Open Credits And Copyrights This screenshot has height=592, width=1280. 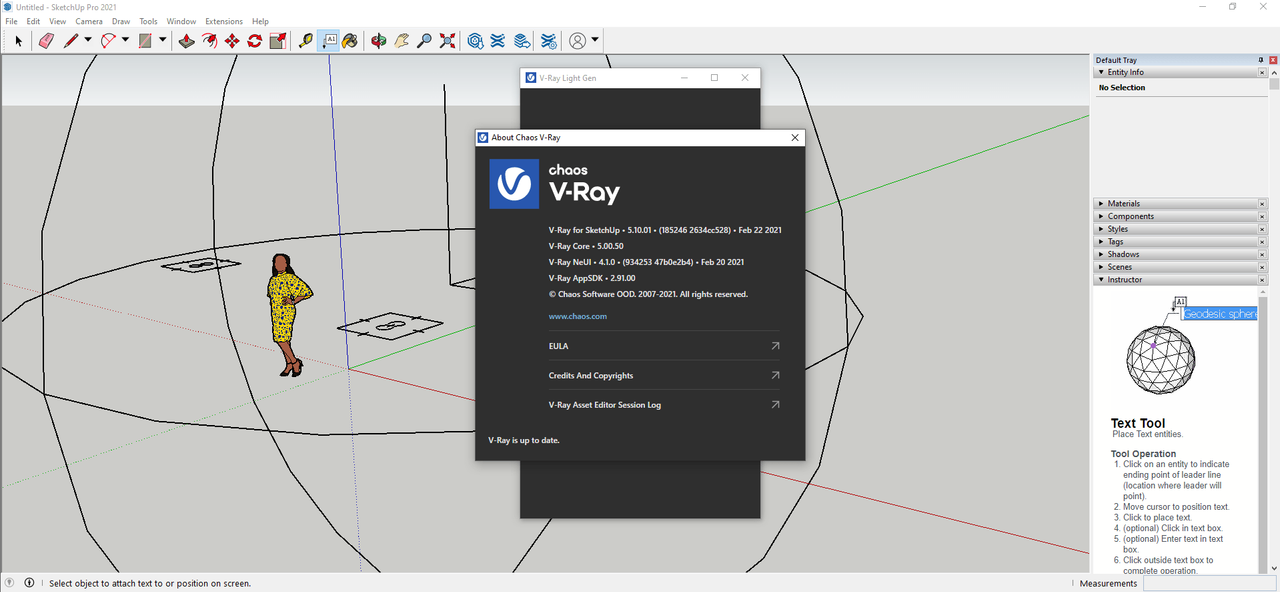[x=664, y=376]
